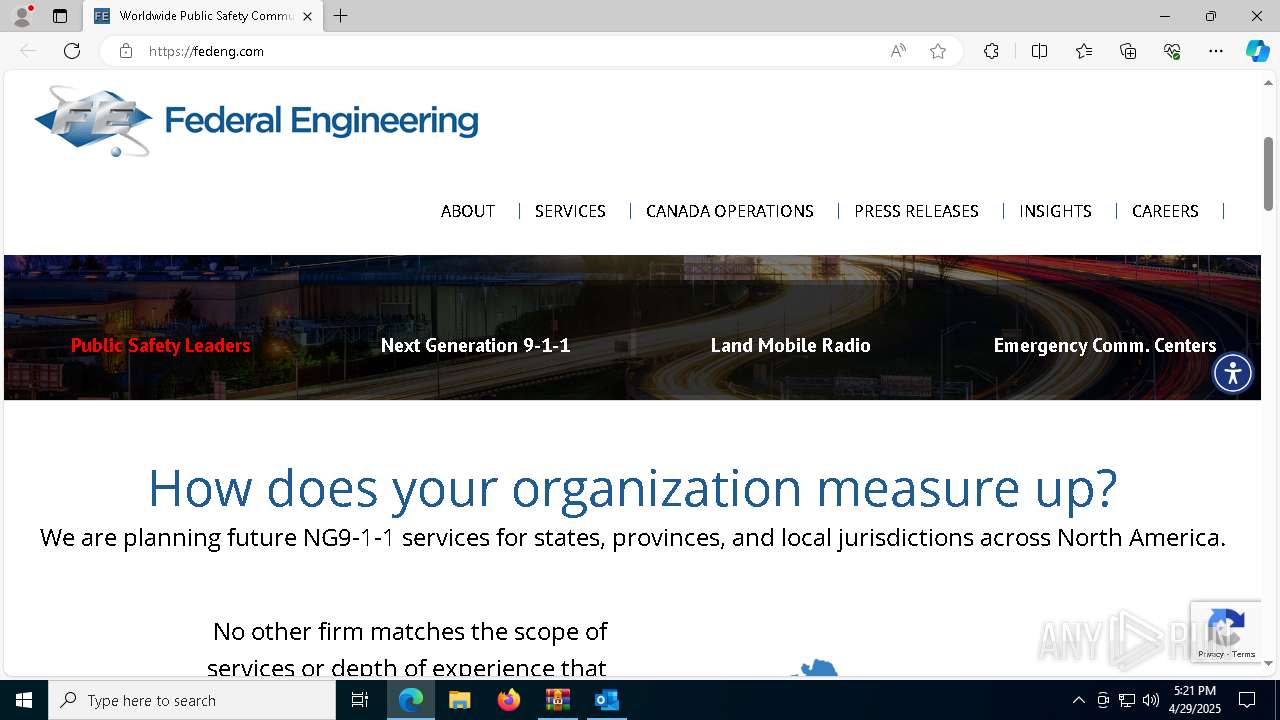Click the page vertical scrollbar thumb
The image size is (1280, 720).
click(1268, 173)
